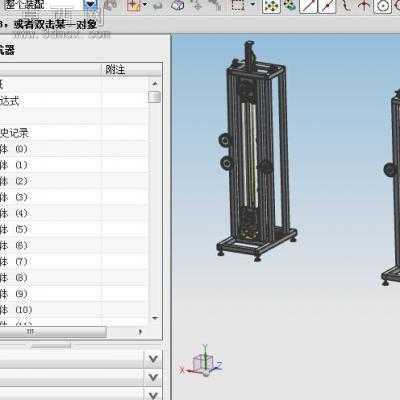
Task: Click the navigator scroll up arrow
Action: point(155,83)
